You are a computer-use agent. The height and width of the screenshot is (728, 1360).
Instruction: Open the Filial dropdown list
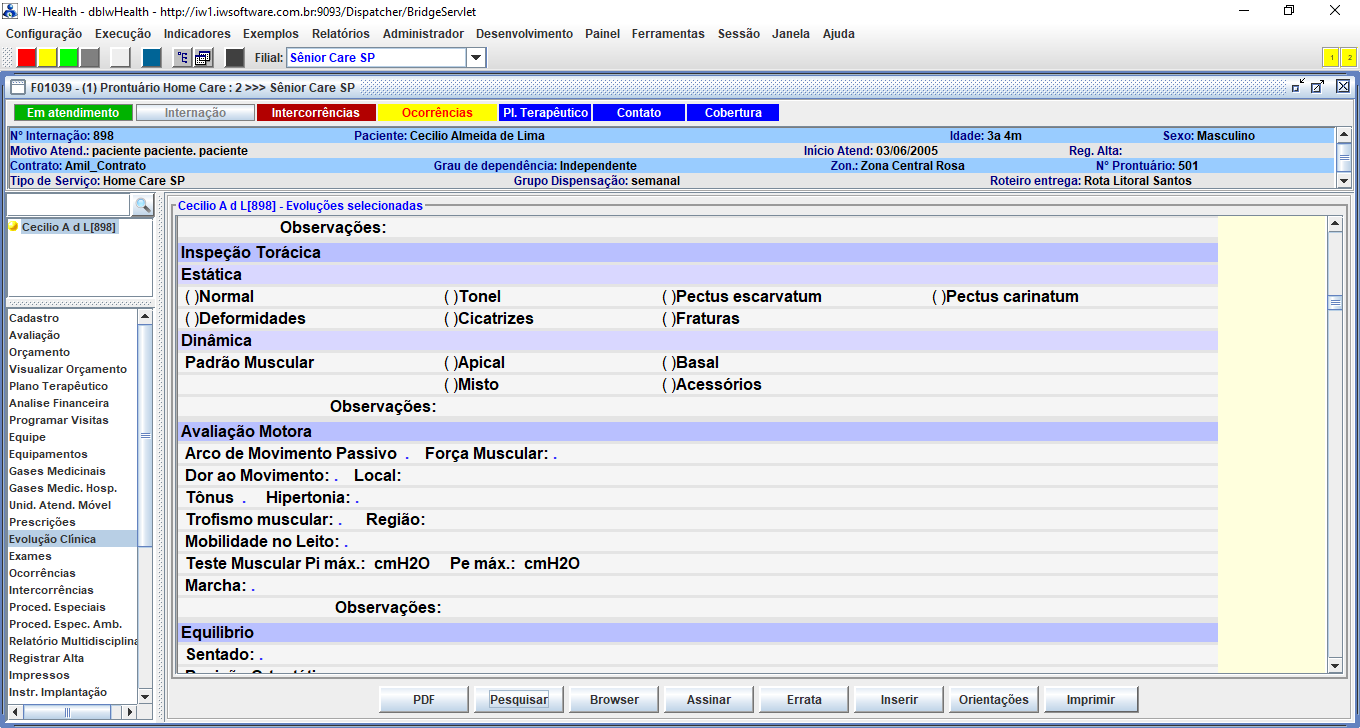click(476, 58)
